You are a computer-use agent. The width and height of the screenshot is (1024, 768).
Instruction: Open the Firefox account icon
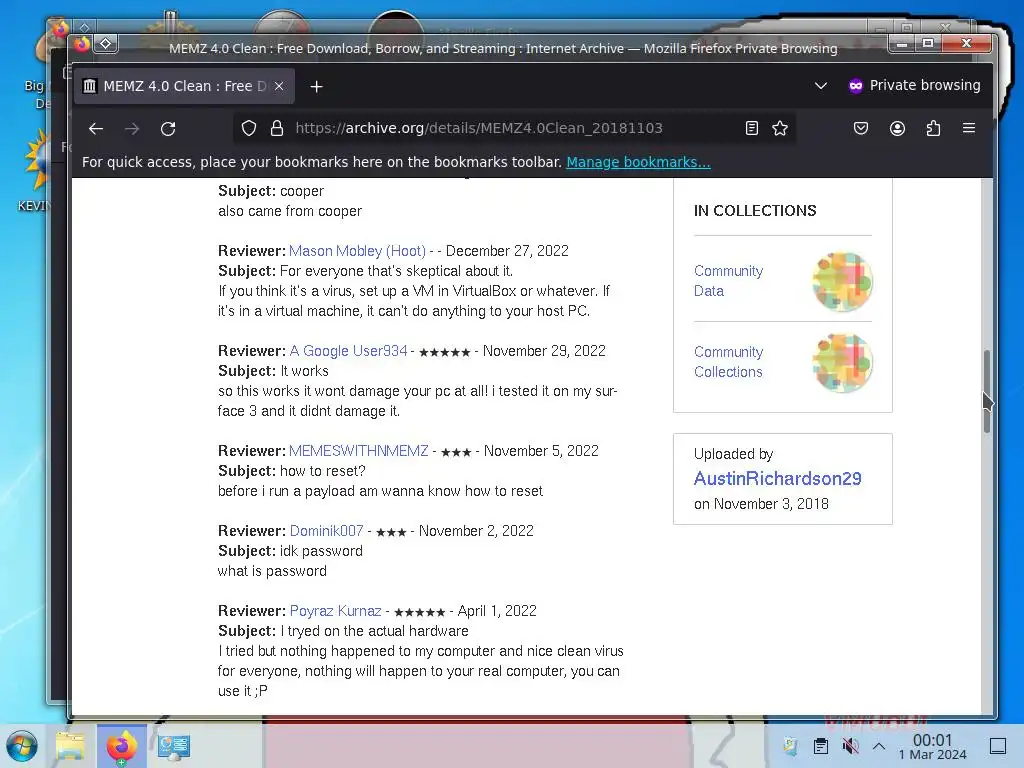[897, 128]
